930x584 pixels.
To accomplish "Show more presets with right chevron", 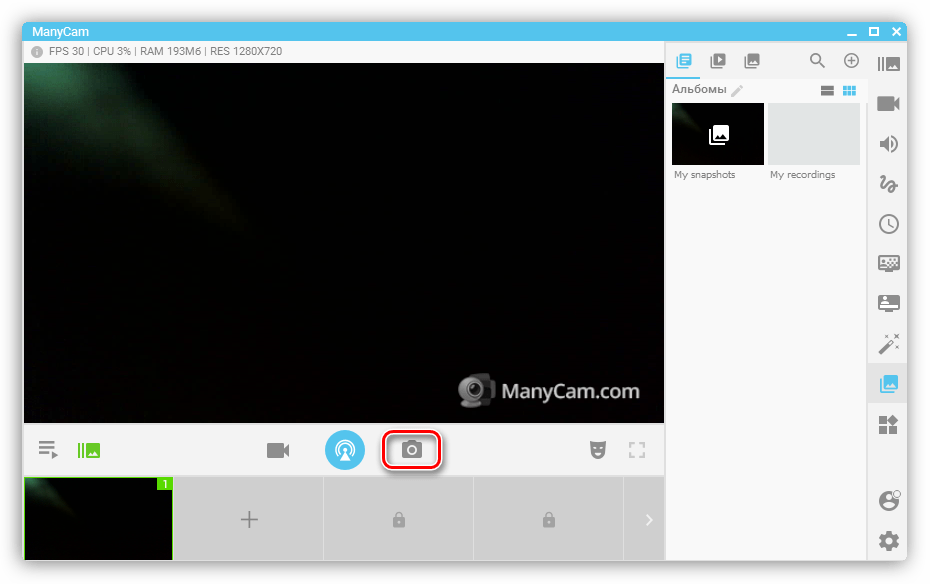I will coord(649,520).
